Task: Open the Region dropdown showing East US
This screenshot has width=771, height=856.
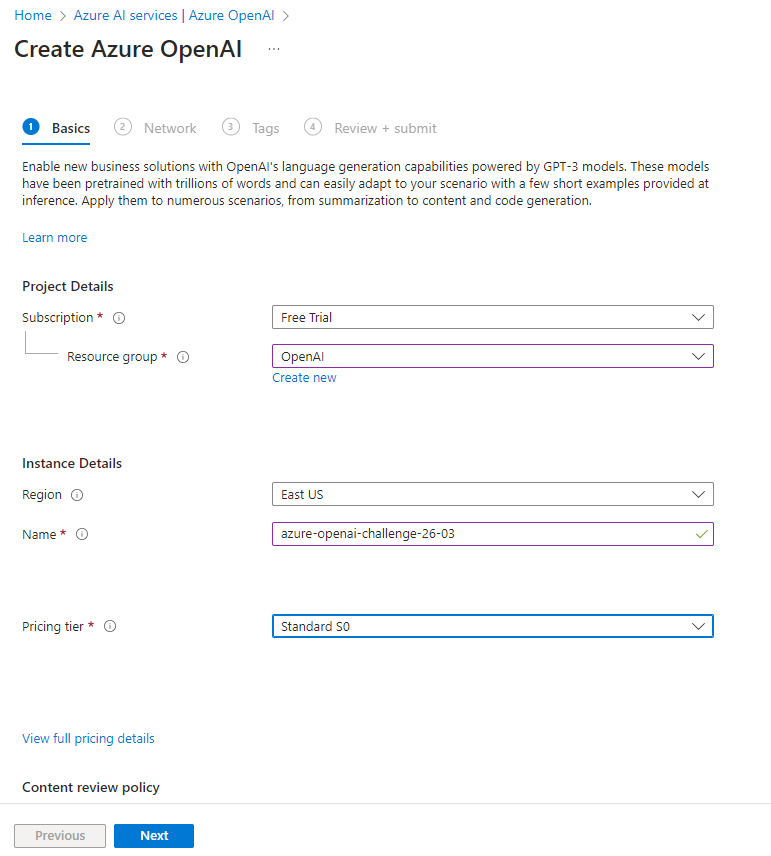Action: click(493, 494)
